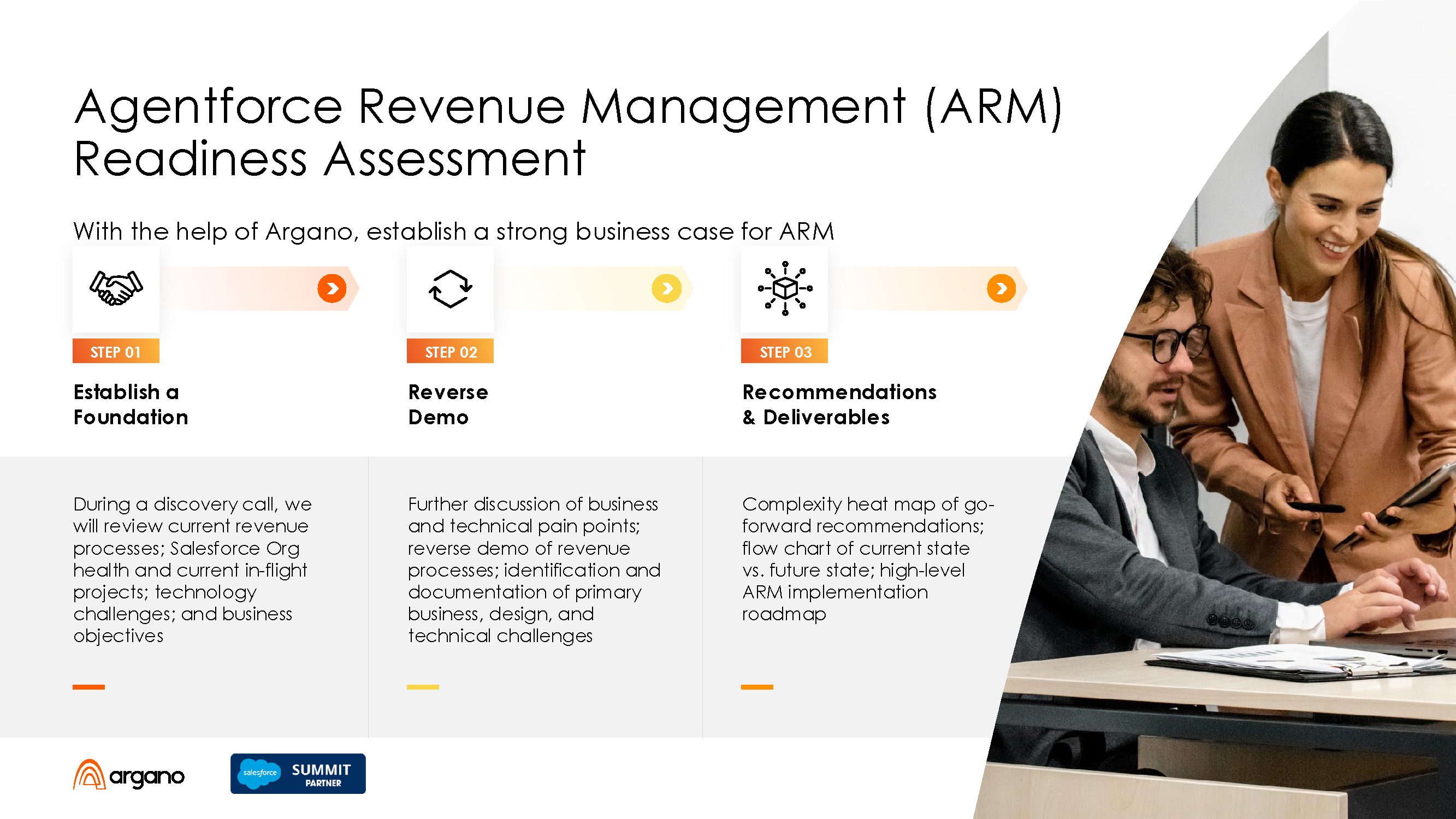Click the circular refresh arrows icon

(450, 288)
